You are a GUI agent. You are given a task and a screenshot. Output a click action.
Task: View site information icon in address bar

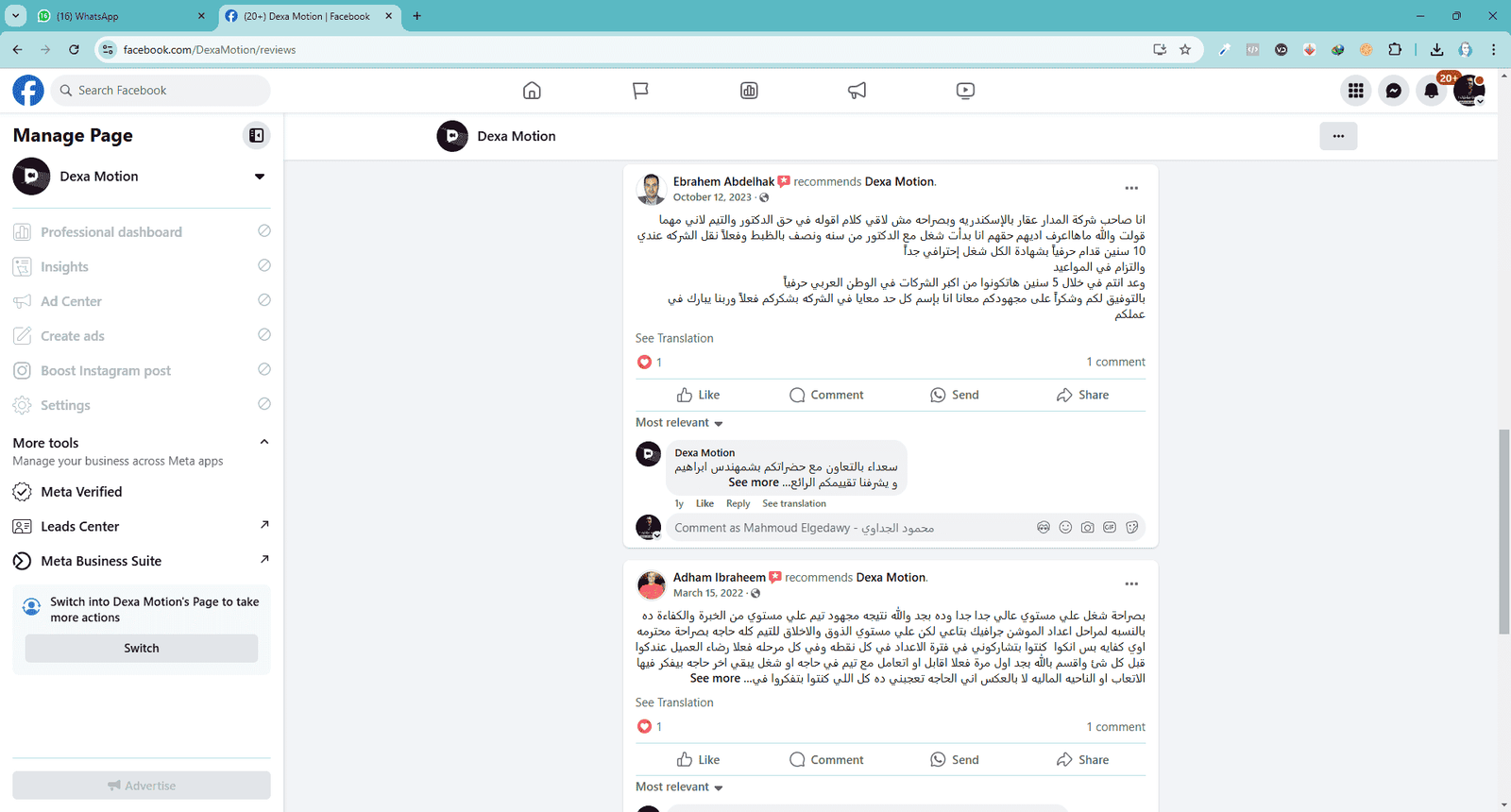tap(108, 50)
